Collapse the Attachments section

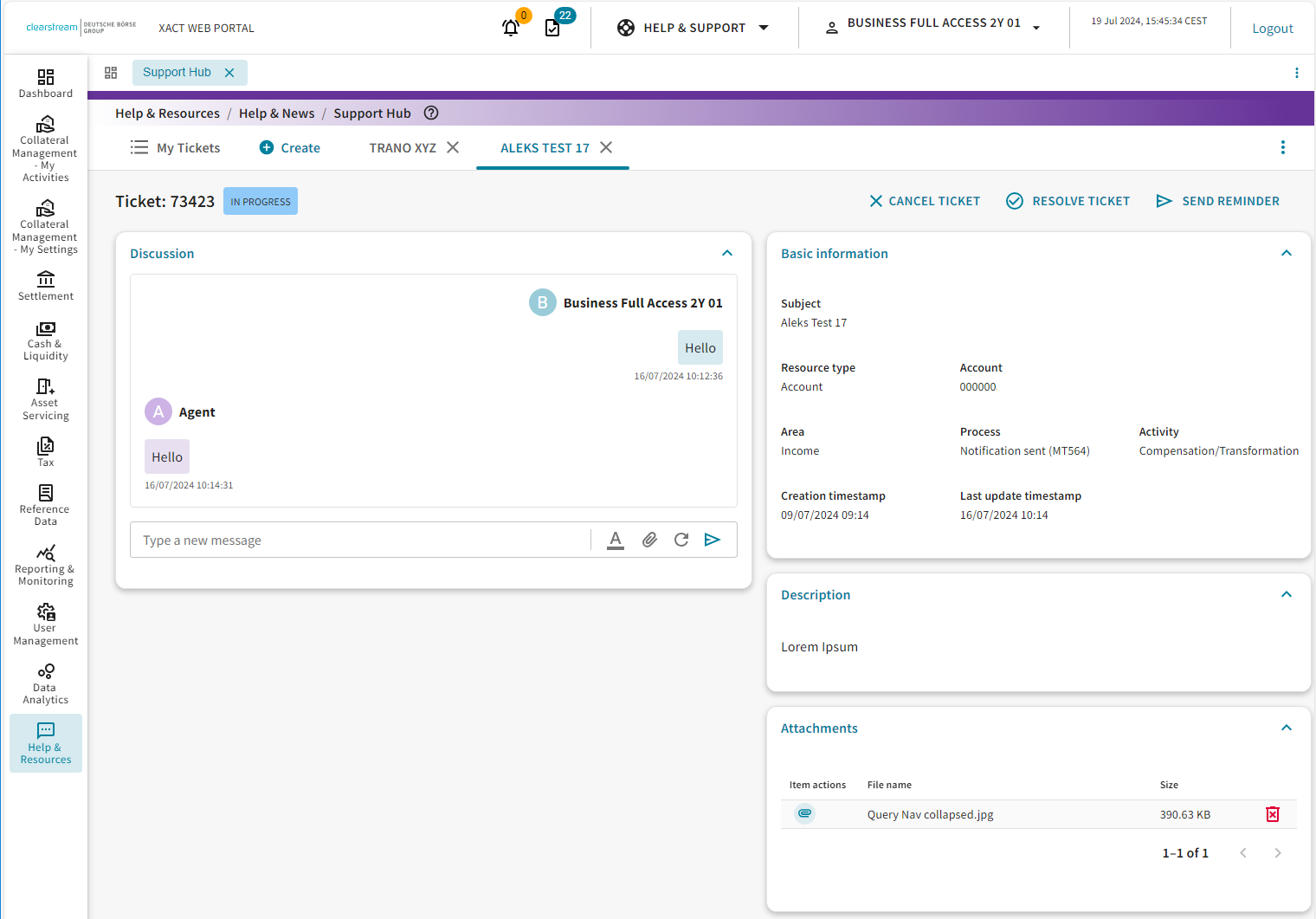tap(1287, 728)
